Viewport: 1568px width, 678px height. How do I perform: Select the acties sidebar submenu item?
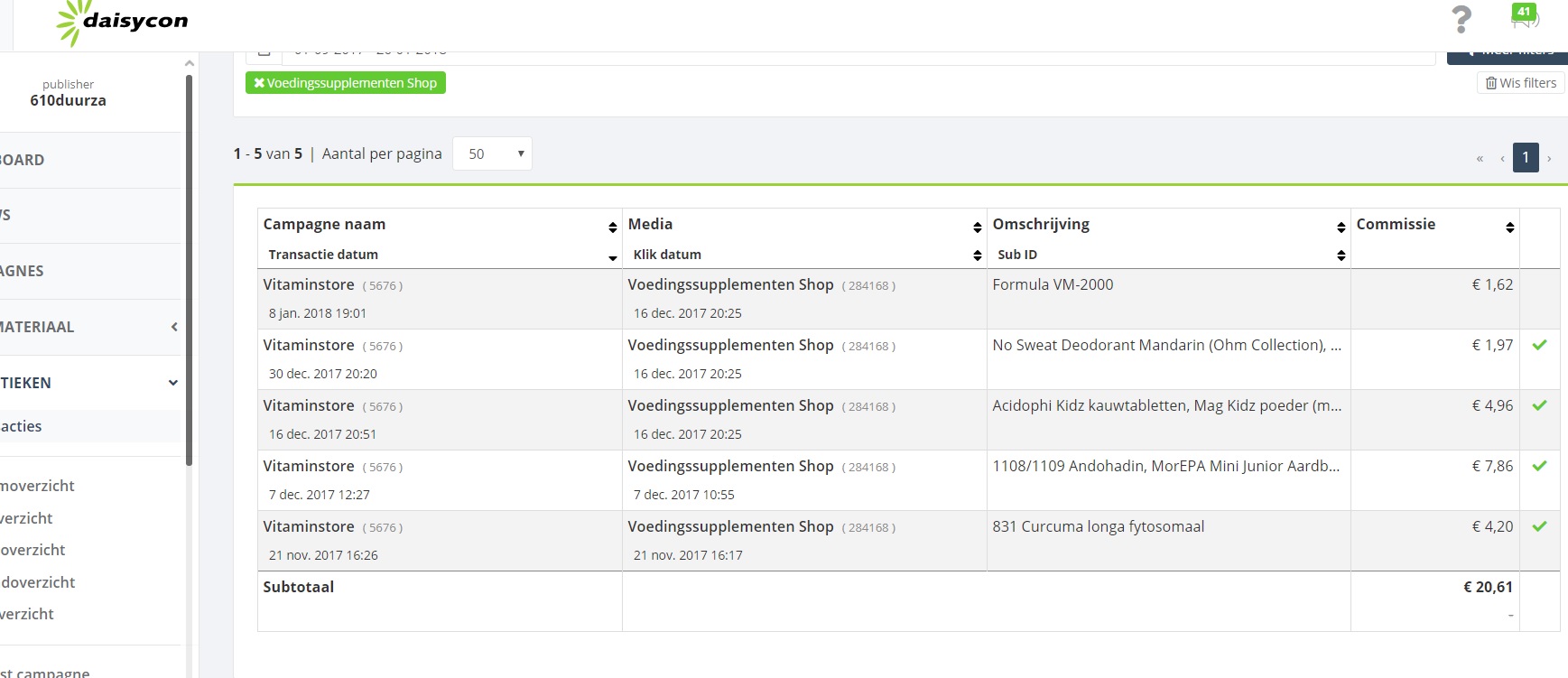[x=21, y=426]
